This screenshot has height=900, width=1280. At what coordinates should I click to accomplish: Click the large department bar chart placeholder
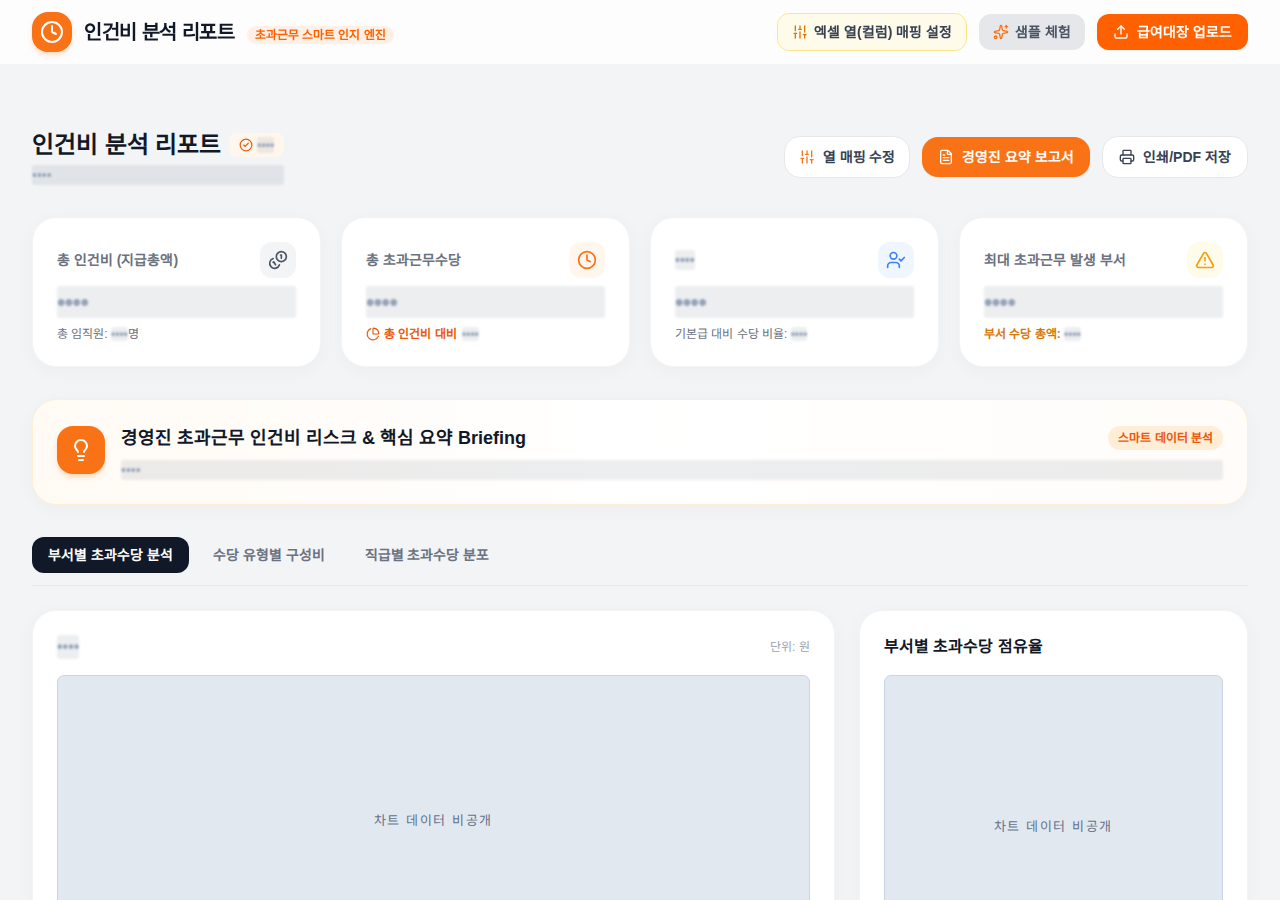coord(433,788)
